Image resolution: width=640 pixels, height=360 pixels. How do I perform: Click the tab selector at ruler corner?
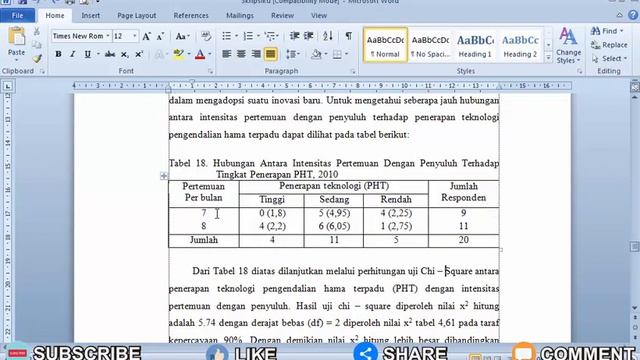[x=8, y=86]
